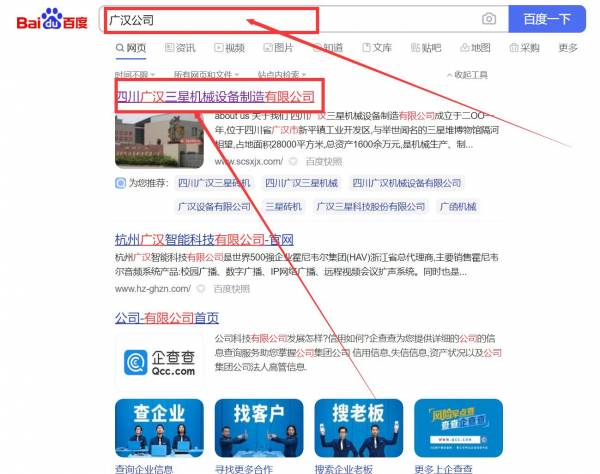
Task: Click the 搜老板 image tile
Action: [x=351, y=429]
